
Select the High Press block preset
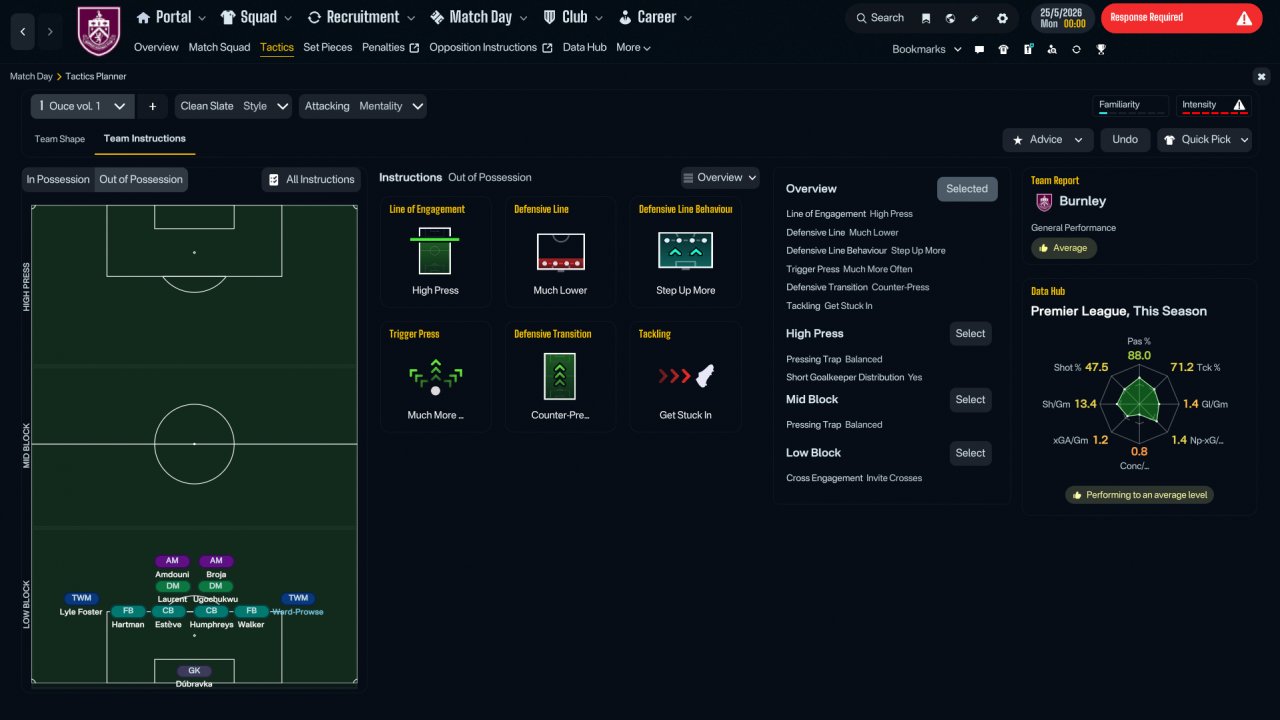point(970,334)
